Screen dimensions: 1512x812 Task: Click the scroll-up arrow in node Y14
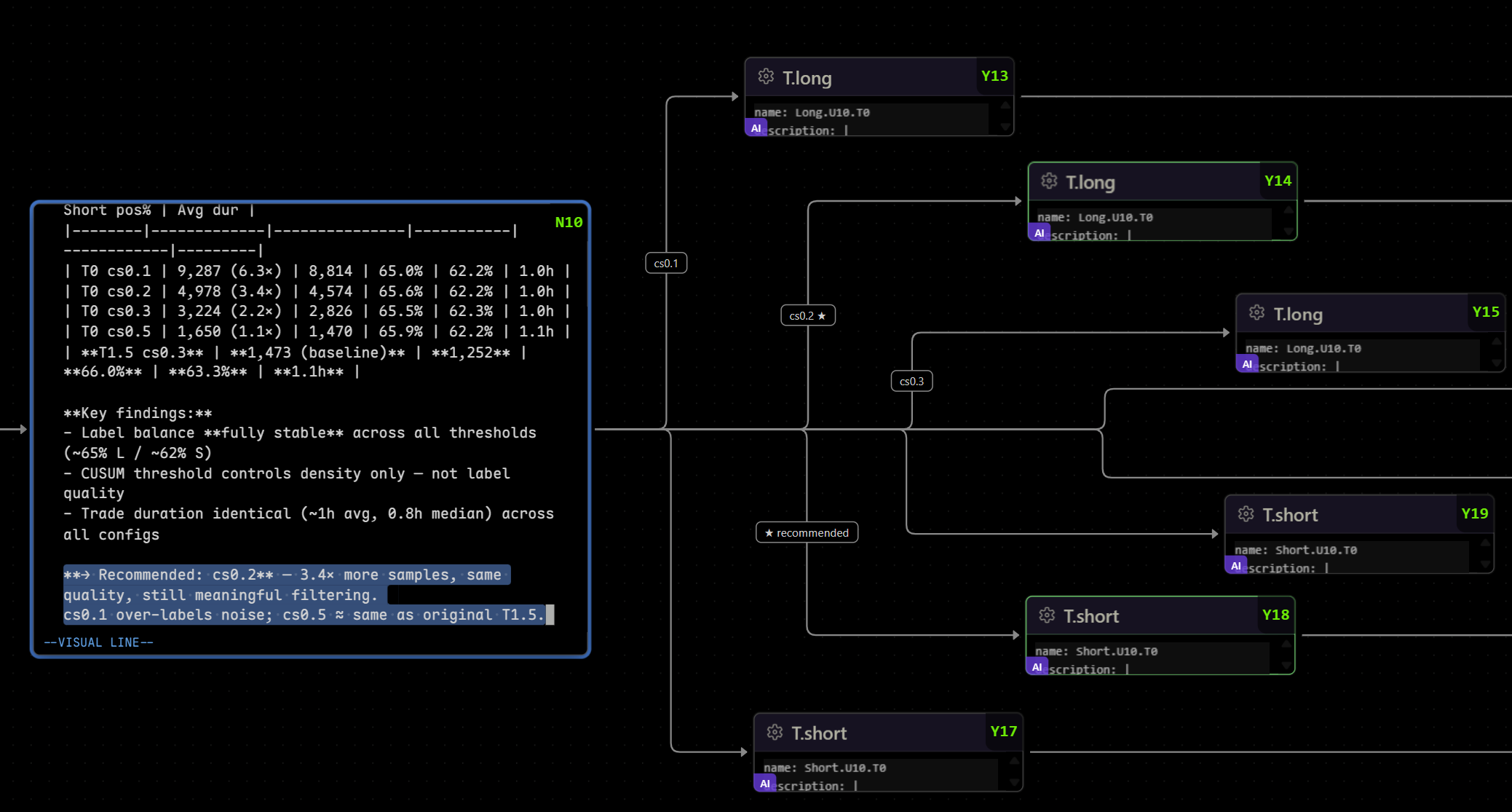tap(1288, 210)
